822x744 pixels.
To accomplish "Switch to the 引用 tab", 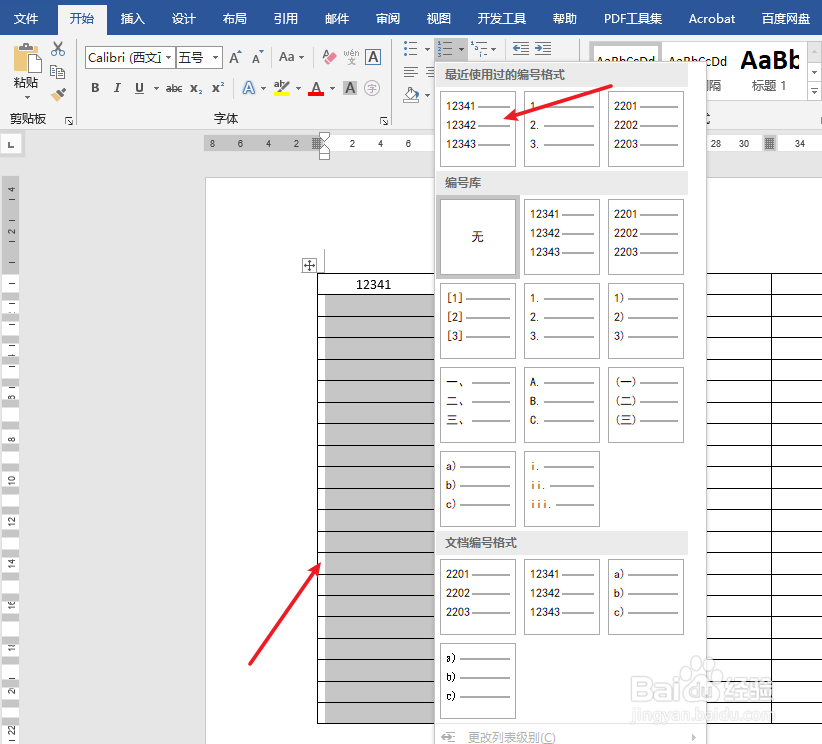I will coord(286,19).
